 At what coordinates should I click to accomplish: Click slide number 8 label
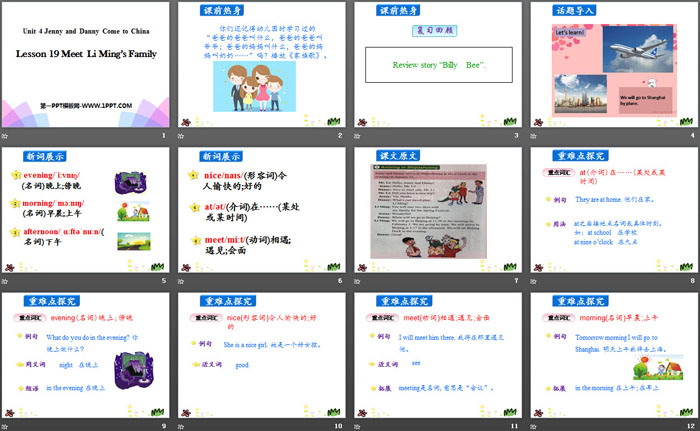click(x=693, y=280)
